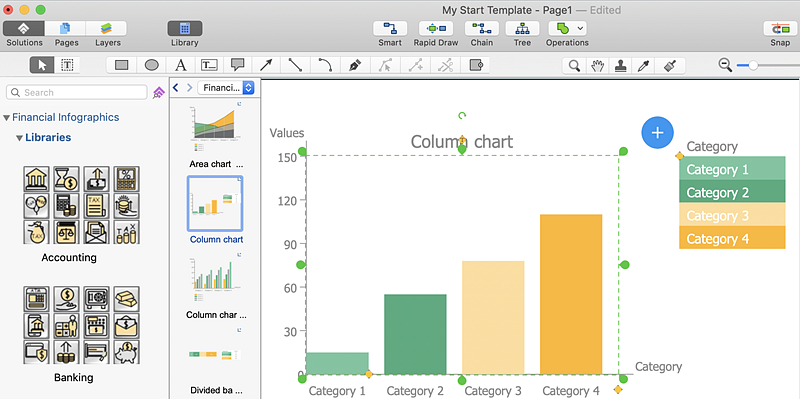Viewport: 800px width, 399px height.
Task: Click the Category 3 legend swatch
Action: 732,215
